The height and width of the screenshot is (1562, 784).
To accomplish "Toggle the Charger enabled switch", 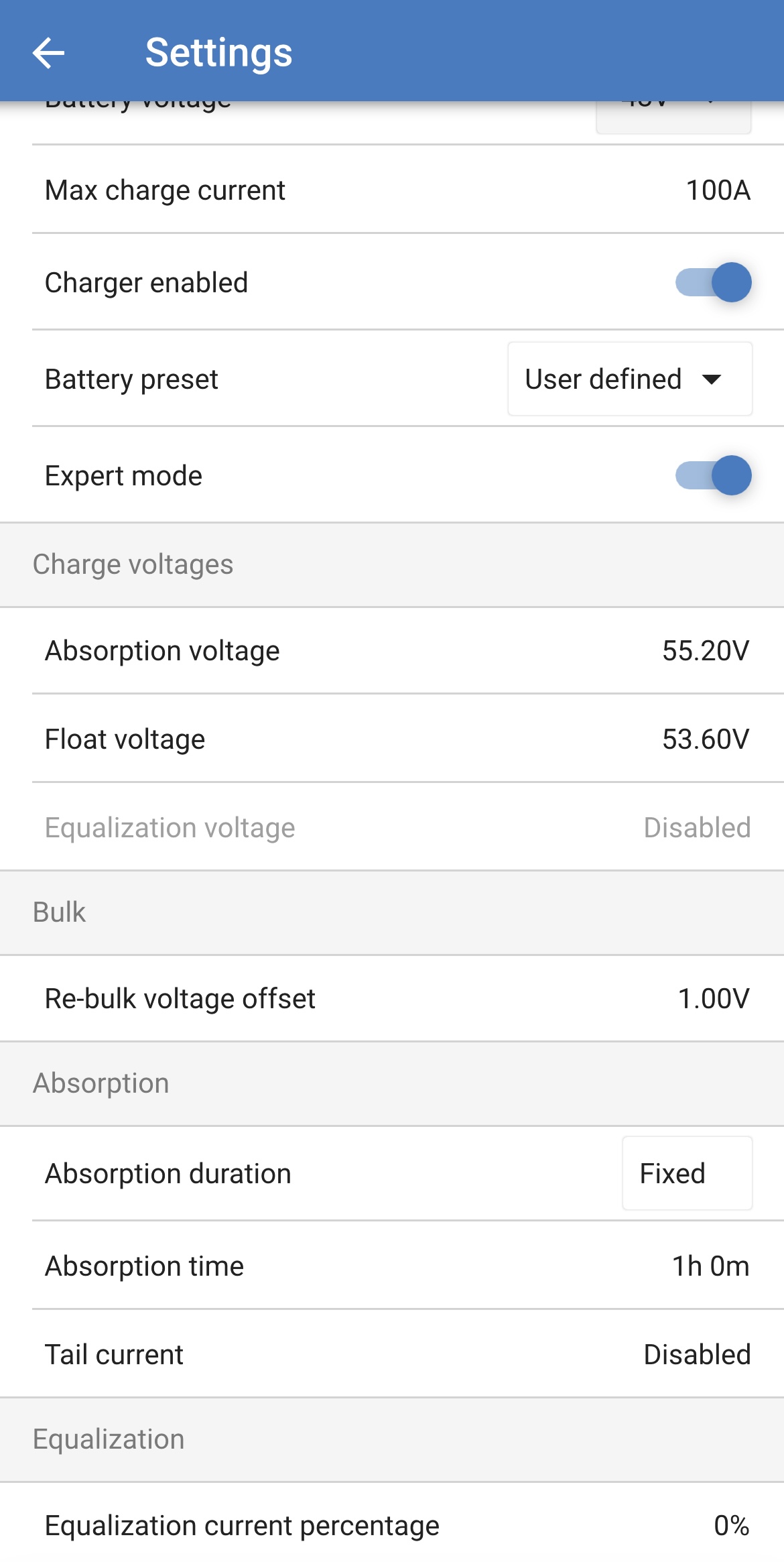I will click(x=713, y=282).
